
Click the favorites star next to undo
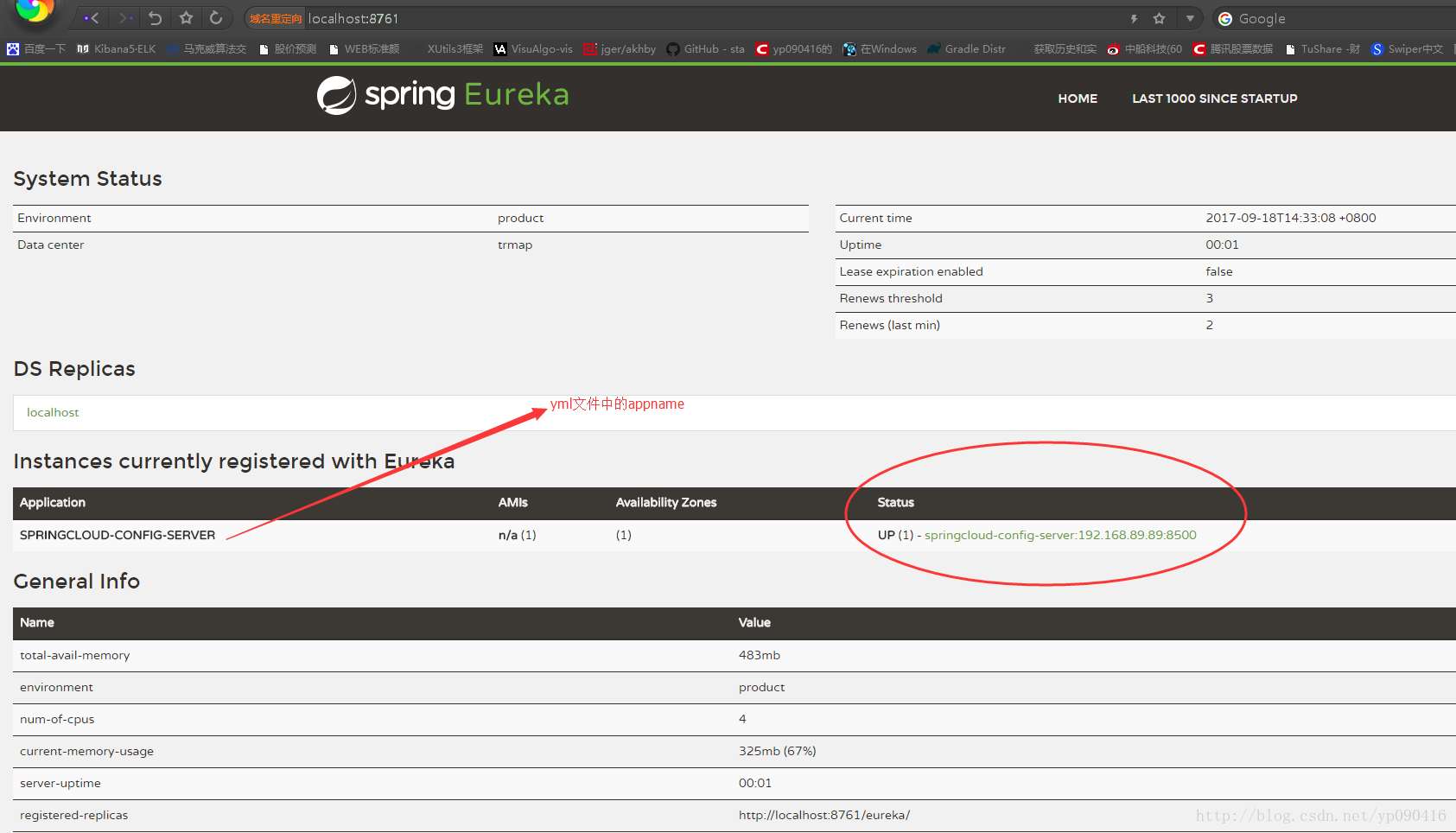point(186,18)
